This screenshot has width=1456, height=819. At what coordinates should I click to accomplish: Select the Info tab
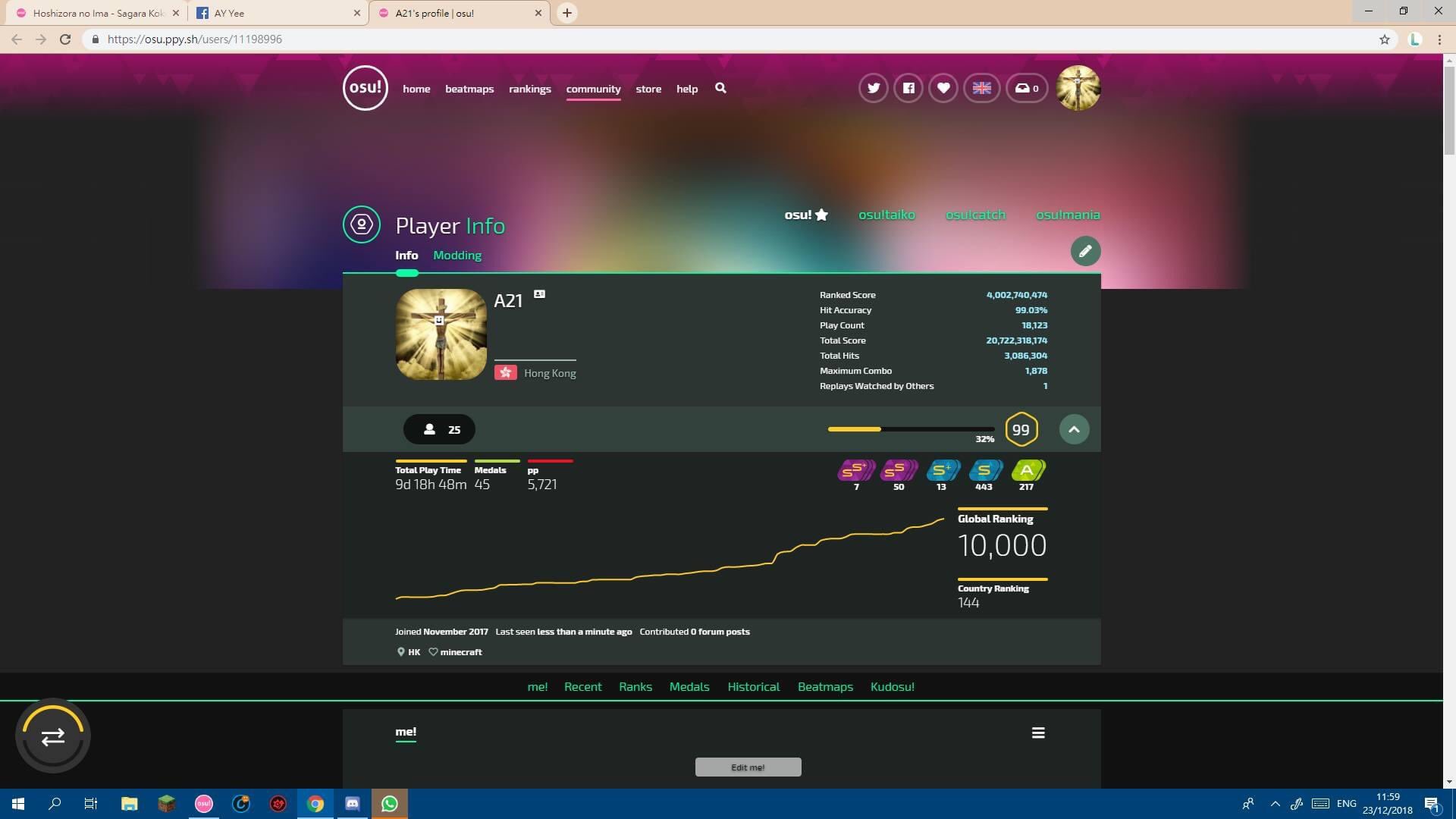click(x=406, y=256)
